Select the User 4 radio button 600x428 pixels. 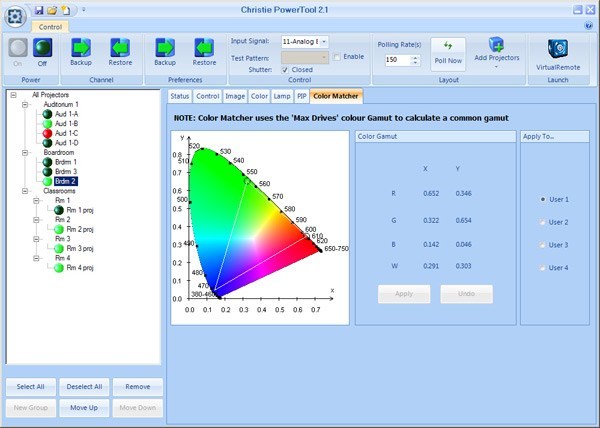point(543,268)
